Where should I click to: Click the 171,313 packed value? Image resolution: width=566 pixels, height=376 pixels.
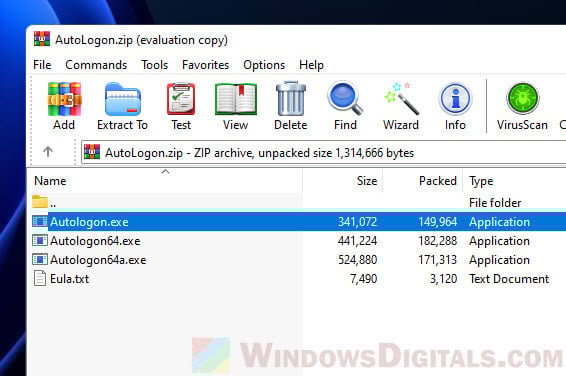pos(437,260)
